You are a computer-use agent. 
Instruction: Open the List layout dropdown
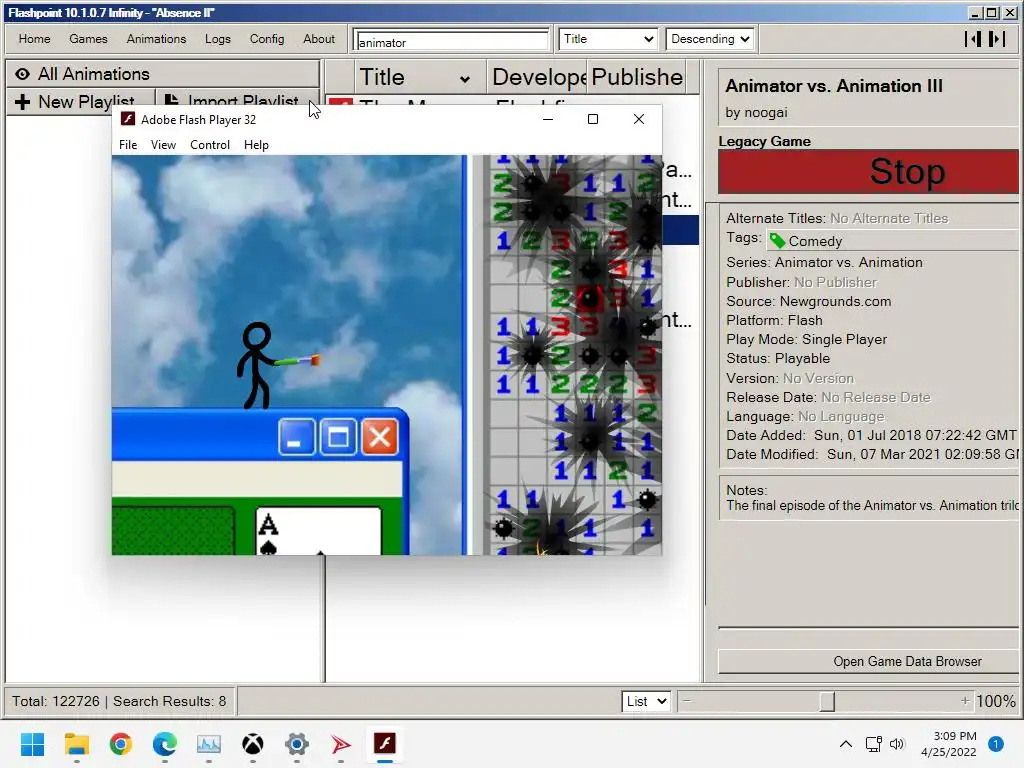[x=646, y=701]
